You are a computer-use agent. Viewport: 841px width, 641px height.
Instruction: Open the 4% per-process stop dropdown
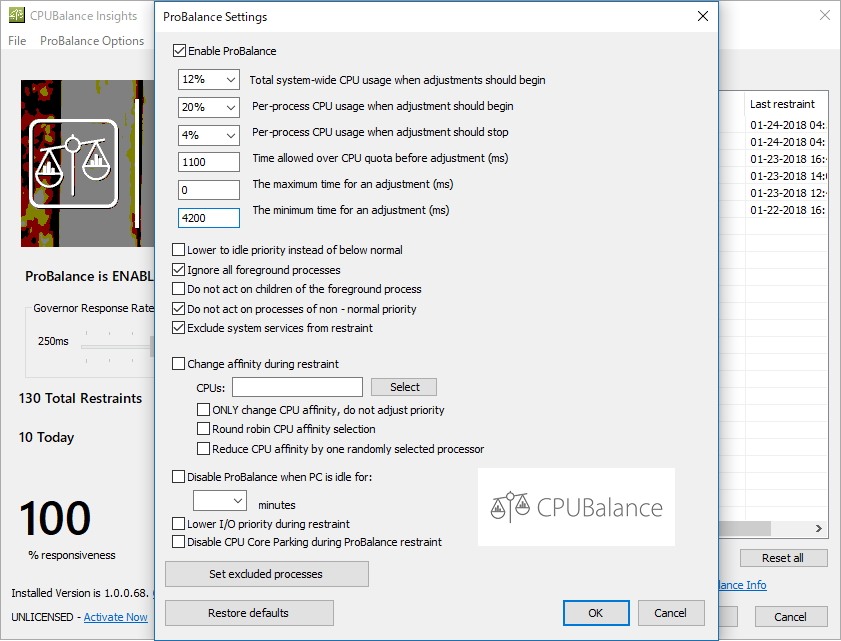[209, 135]
